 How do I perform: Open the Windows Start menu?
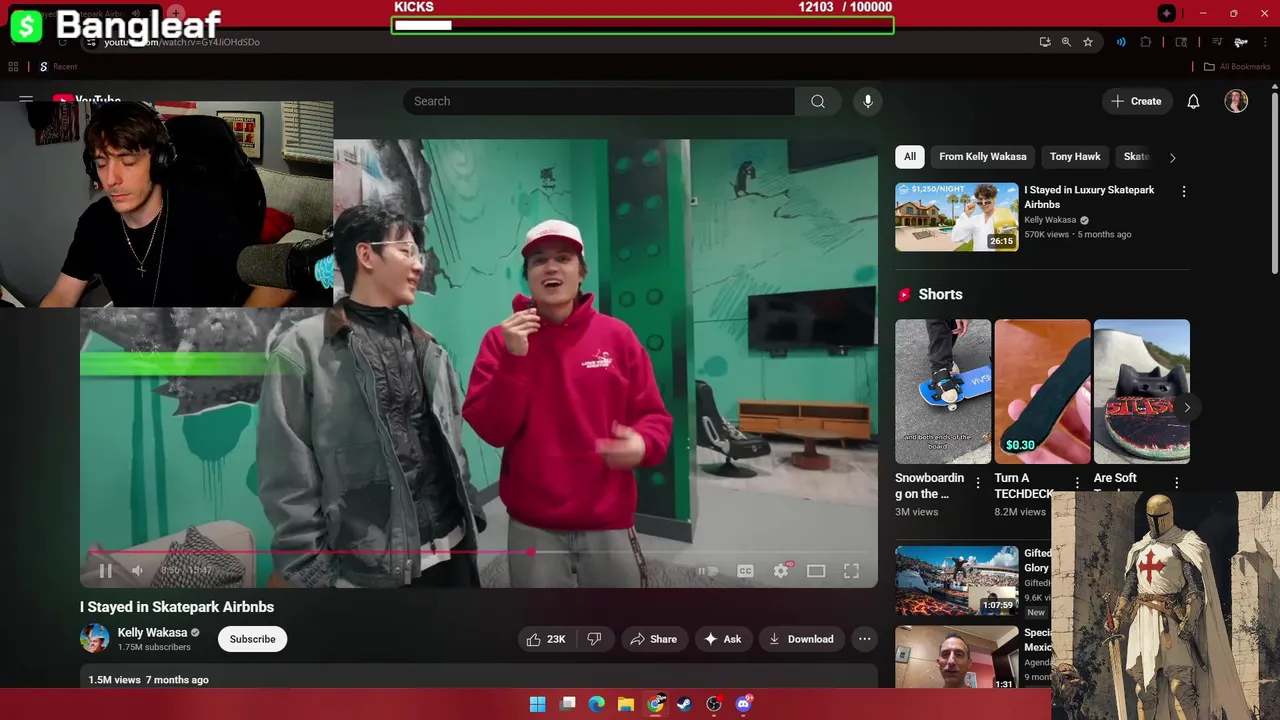[537, 704]
